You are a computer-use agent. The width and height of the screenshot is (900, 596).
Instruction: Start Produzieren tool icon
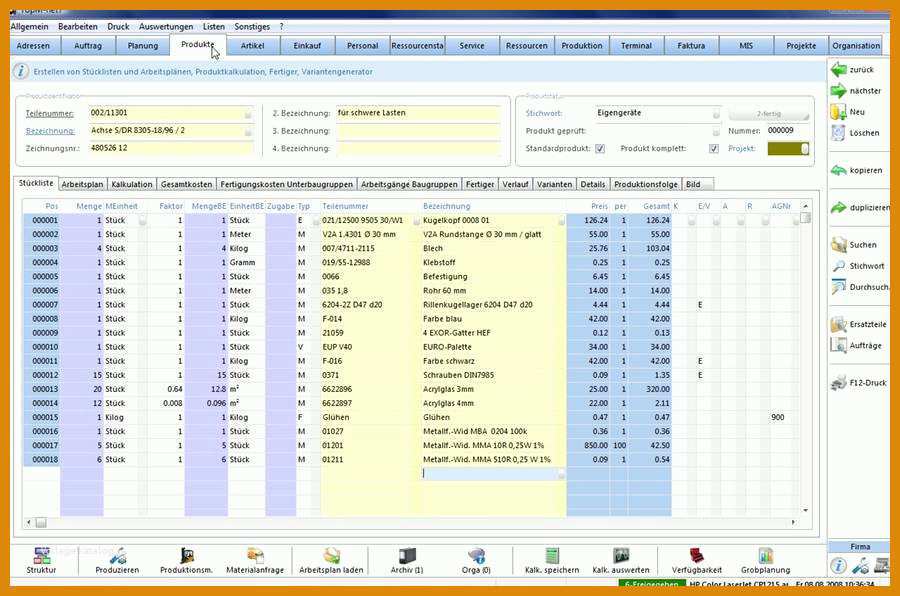118,556
